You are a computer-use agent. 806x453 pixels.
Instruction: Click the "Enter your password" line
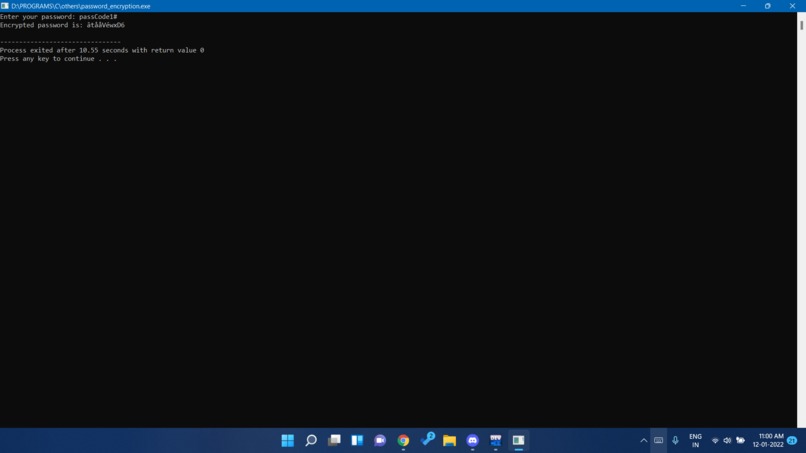click(x=59, y=16)
